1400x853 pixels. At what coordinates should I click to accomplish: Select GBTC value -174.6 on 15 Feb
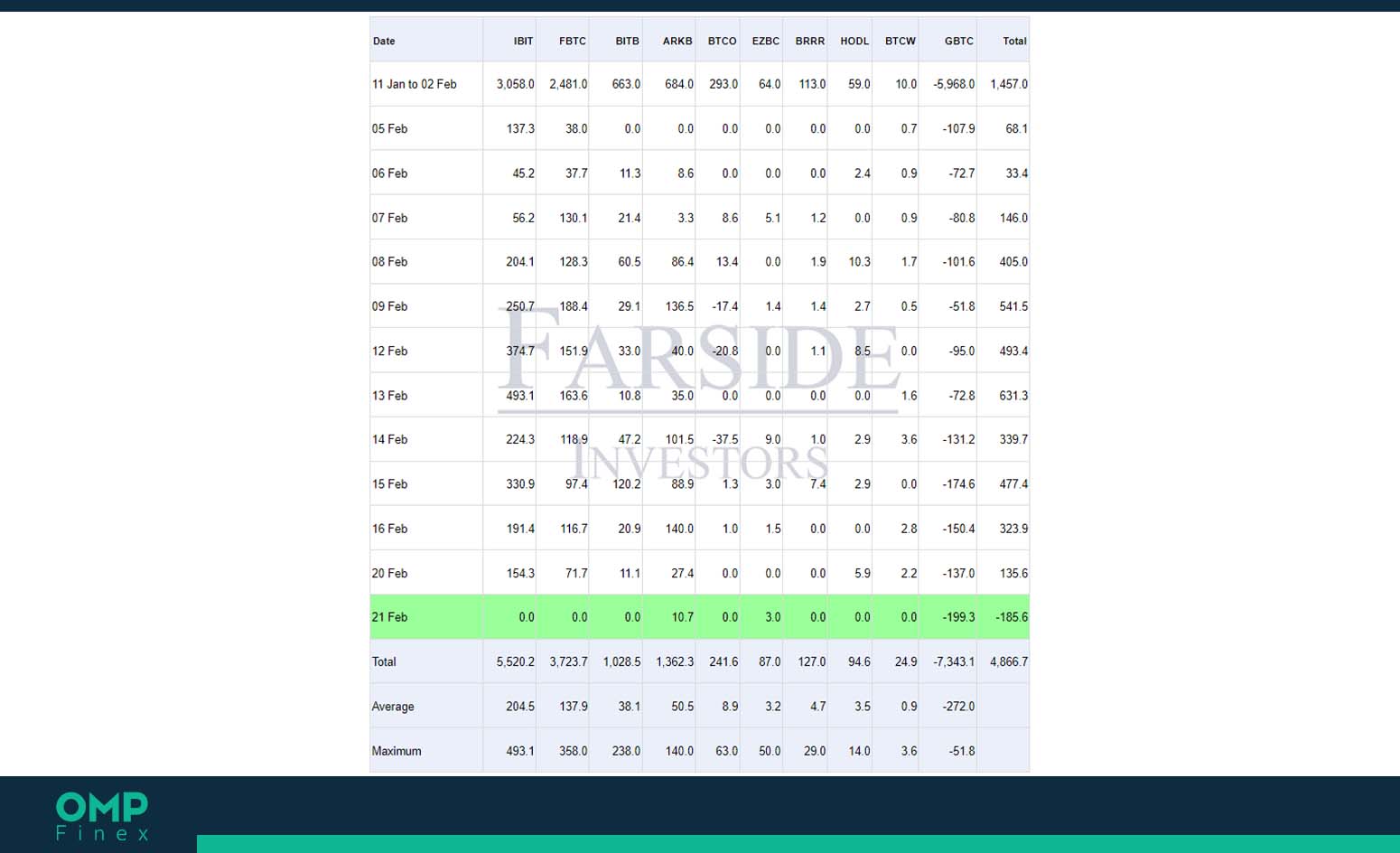[958, 484]
